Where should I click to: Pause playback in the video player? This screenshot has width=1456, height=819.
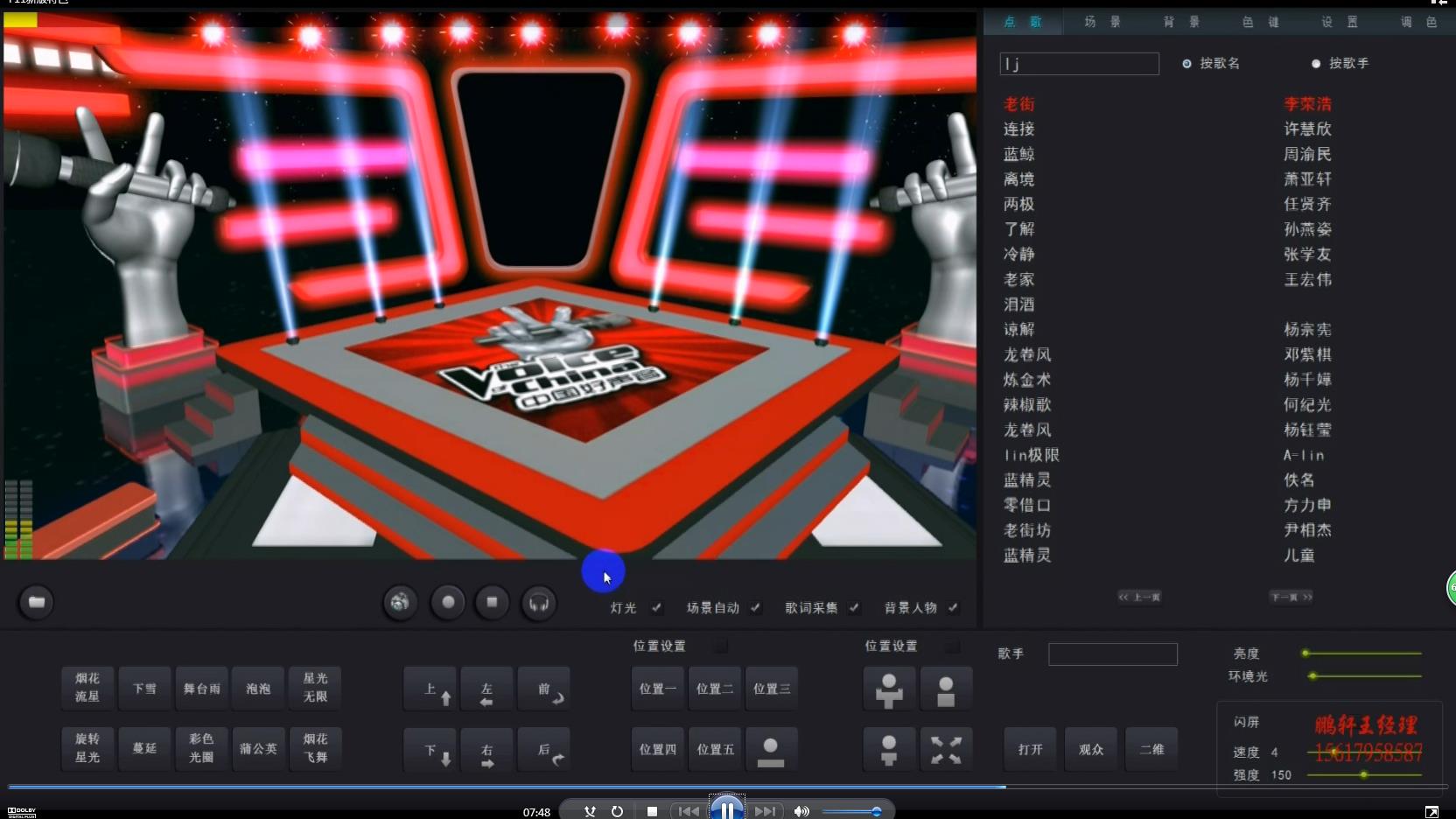point(727,809)
